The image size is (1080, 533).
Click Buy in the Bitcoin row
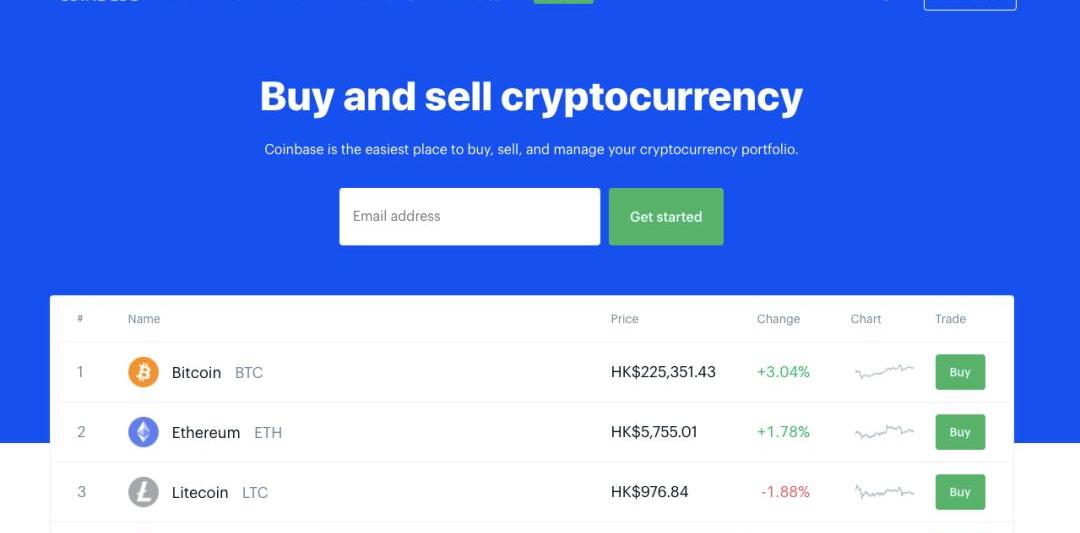coord(960,372)
